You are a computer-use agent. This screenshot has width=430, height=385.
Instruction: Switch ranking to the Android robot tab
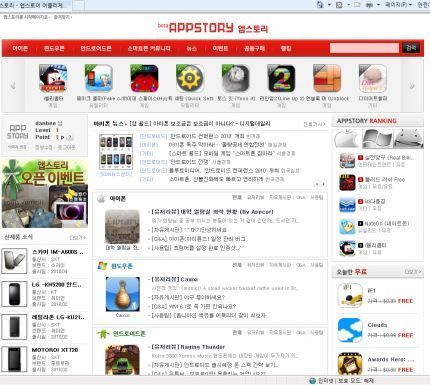pos(408,138)
